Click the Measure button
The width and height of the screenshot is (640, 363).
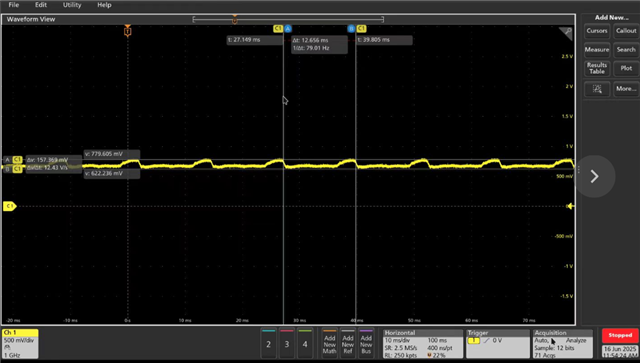pos(597,49)
